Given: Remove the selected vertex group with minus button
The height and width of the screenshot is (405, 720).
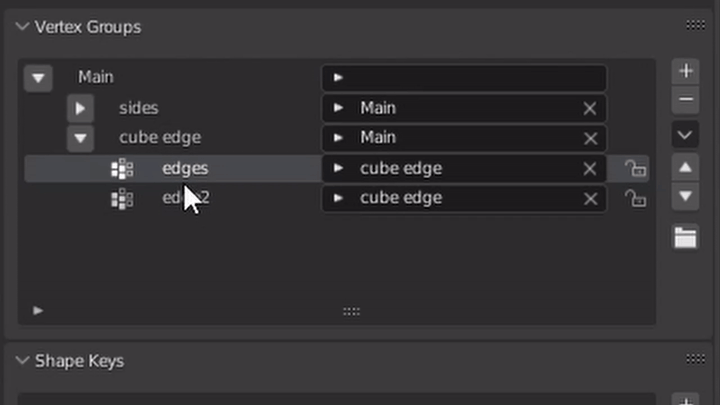Looking at the screenshot, I should [x=685, y=99].
